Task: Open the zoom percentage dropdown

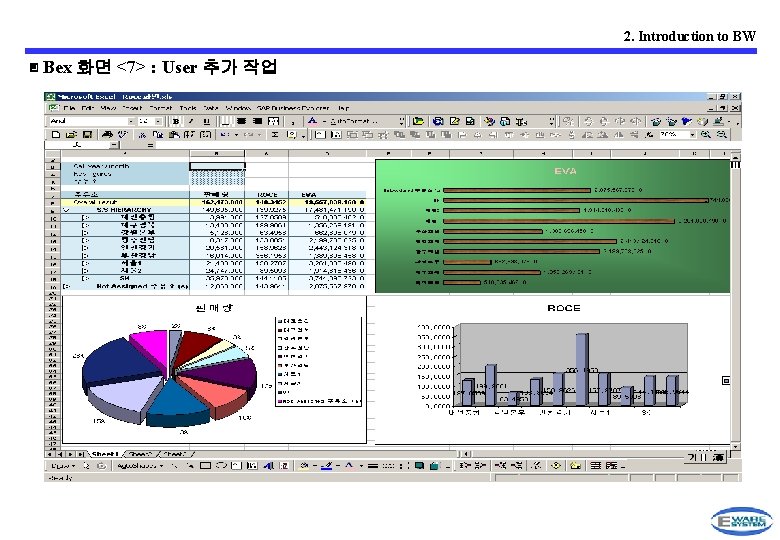Action: pyautogui.click(x=692, y=135)
